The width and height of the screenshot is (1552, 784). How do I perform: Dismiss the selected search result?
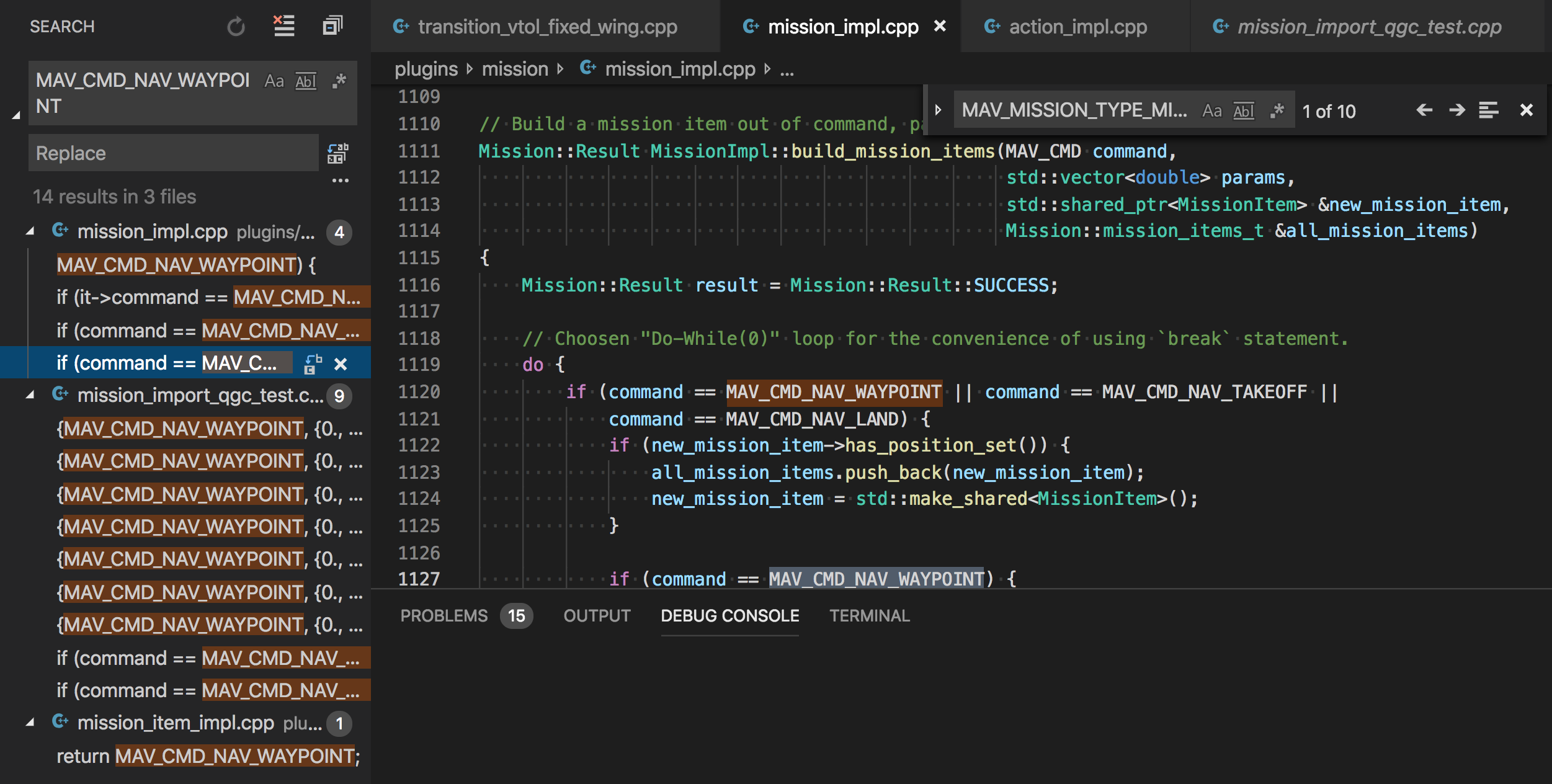tap(341, 364)
